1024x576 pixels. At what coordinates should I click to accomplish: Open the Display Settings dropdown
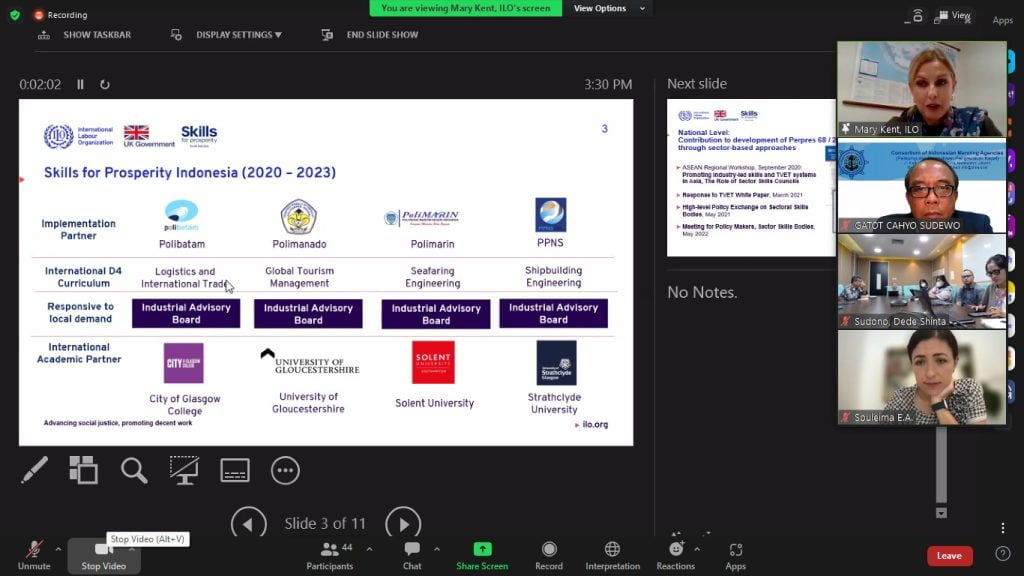(x=239, y=35)
